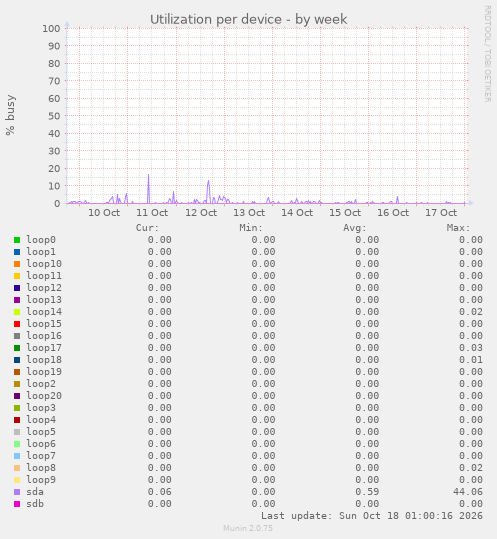
Task: Click the Avg: column header
Action: [355, 228]
